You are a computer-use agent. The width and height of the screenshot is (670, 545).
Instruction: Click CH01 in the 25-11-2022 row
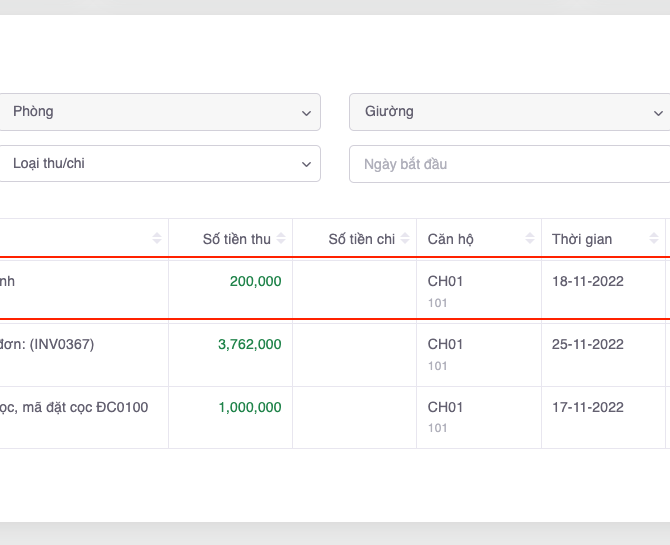pos(446,345)
